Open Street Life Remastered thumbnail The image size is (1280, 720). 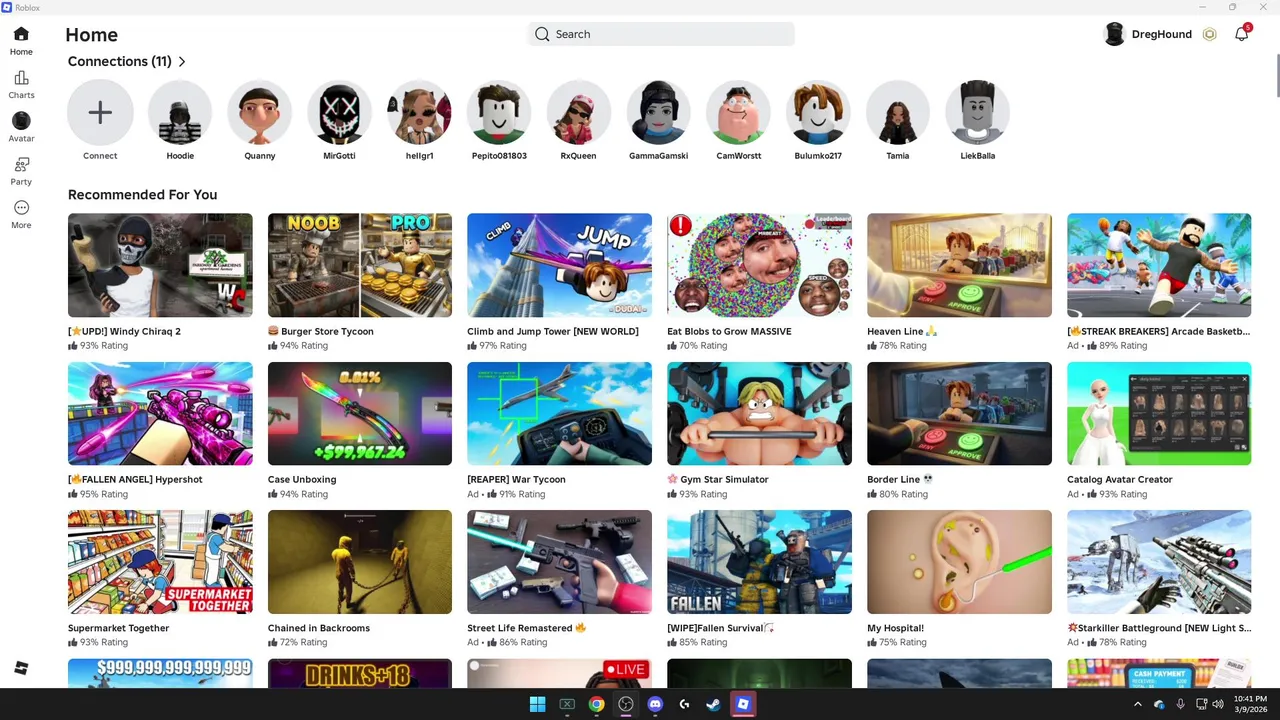tap(559, 562)
